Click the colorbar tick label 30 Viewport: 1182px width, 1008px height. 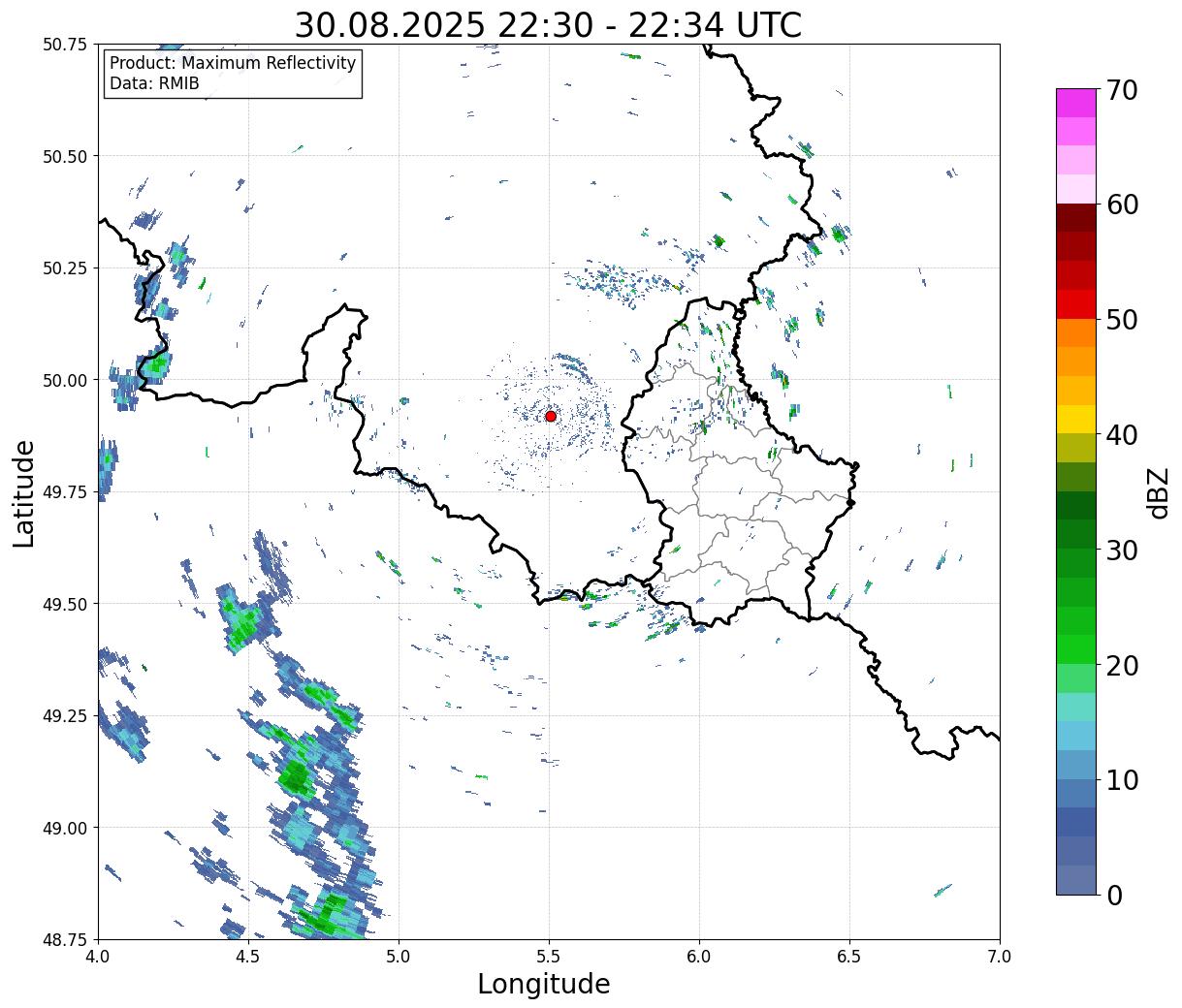(1121, 551)
